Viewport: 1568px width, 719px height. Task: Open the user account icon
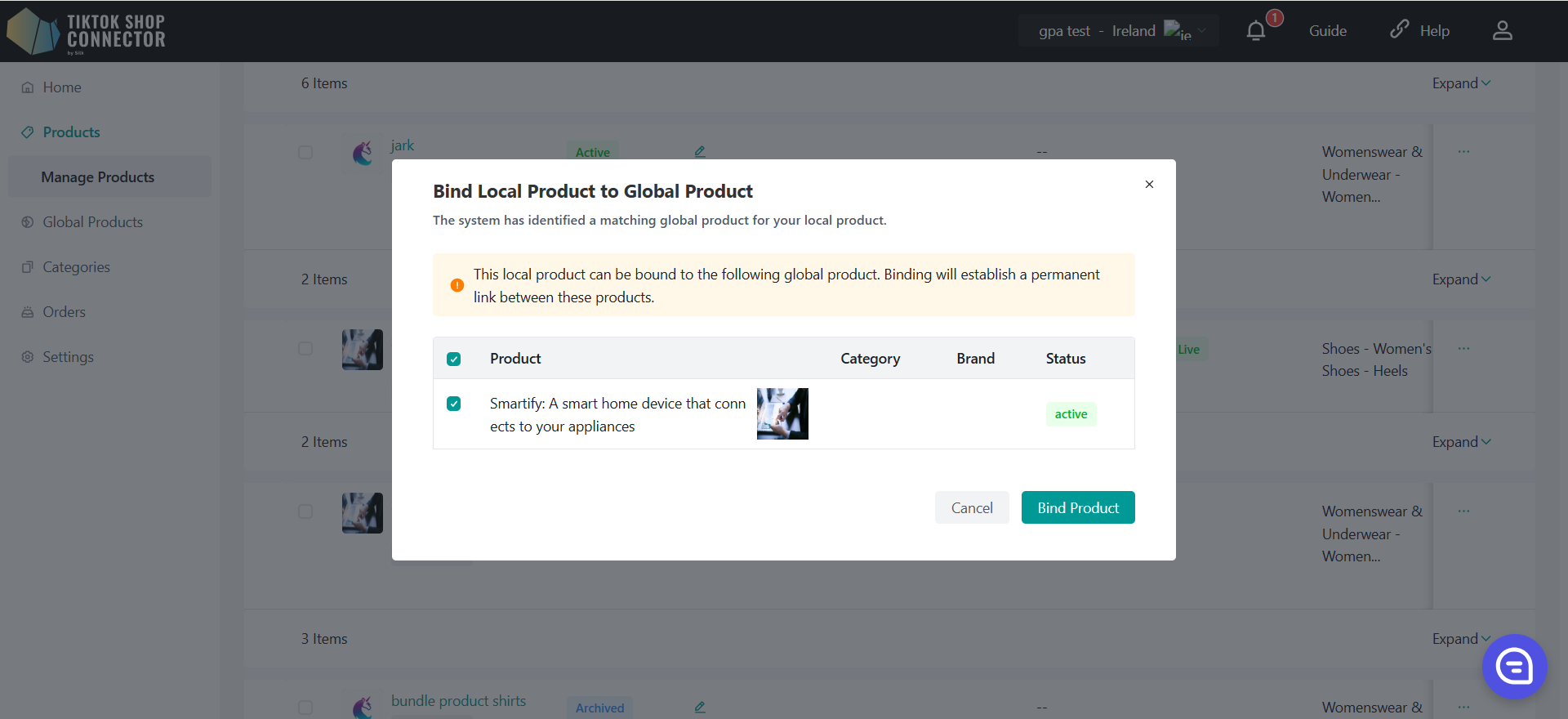pyautogui.click(x=1502, y=31)
